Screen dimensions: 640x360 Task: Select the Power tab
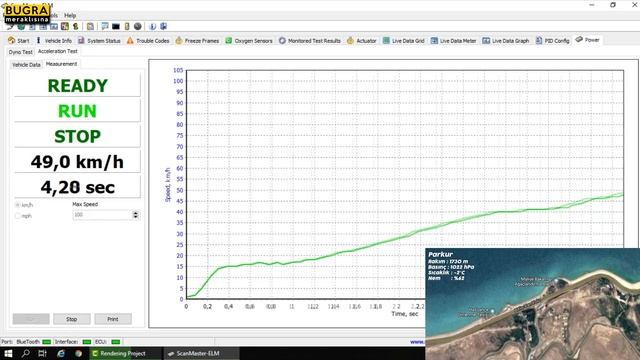click(x=587, y=40)
